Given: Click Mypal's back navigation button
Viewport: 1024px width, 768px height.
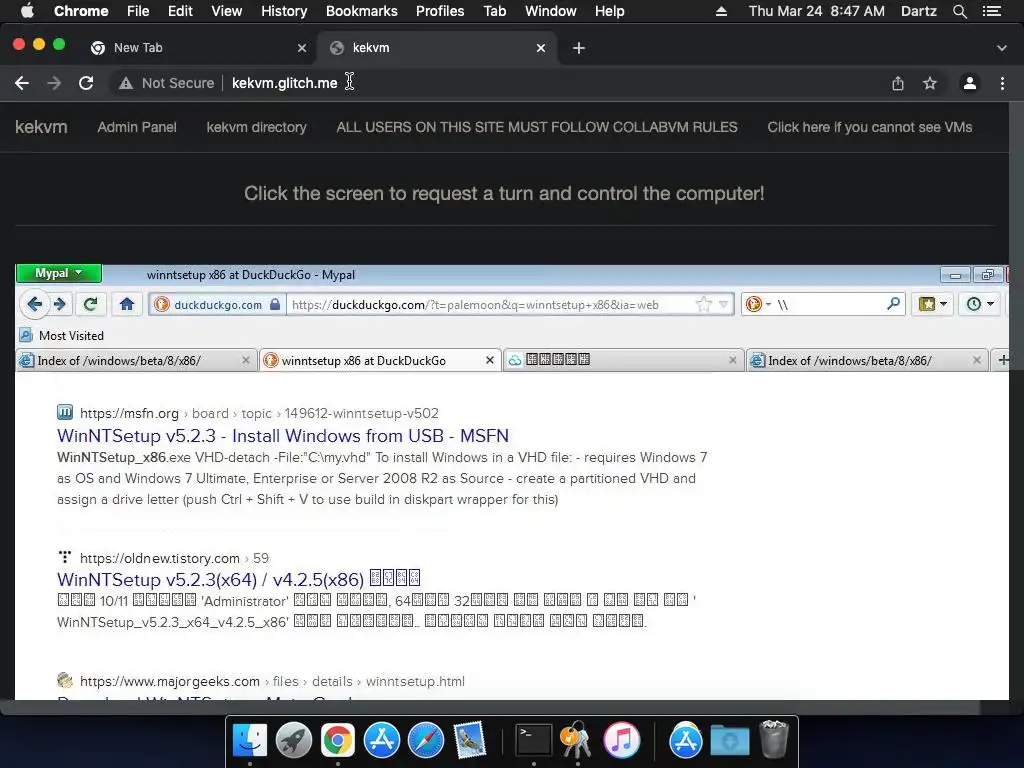Looking at the screenshot, I should [x=34, y=304].
